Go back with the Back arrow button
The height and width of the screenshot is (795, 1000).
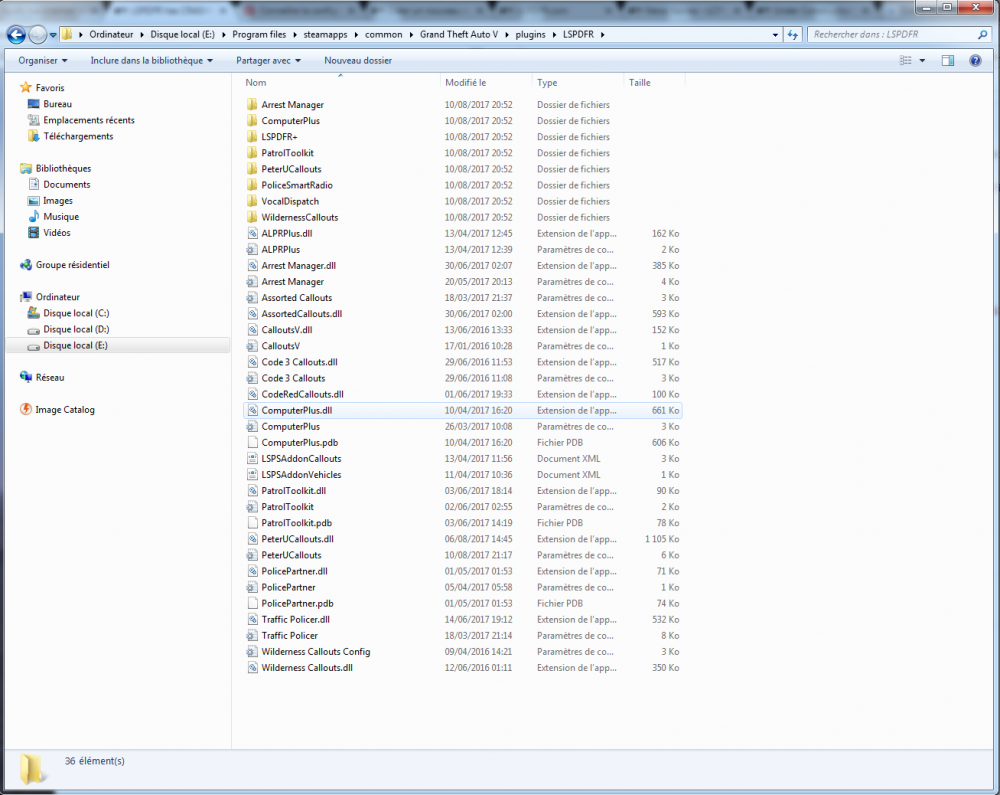coord(17,34)
